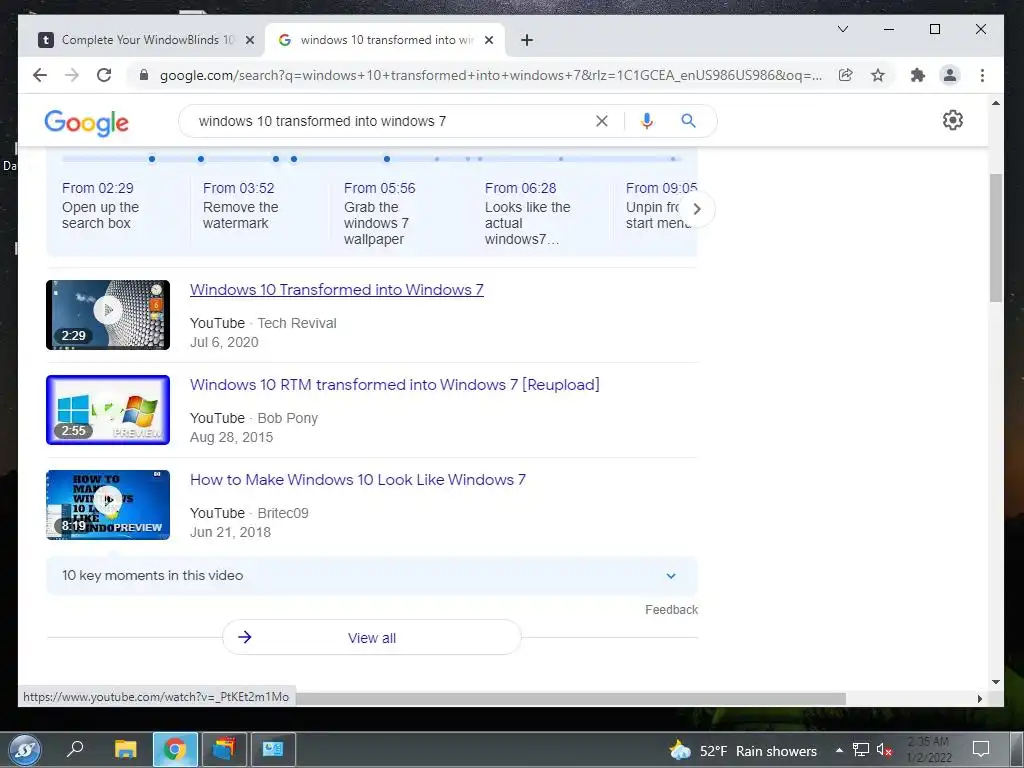This screenshot has width=1024, height=768.
Task: Open the tab search dropdown arrow
Action: [x=842, y=29]
